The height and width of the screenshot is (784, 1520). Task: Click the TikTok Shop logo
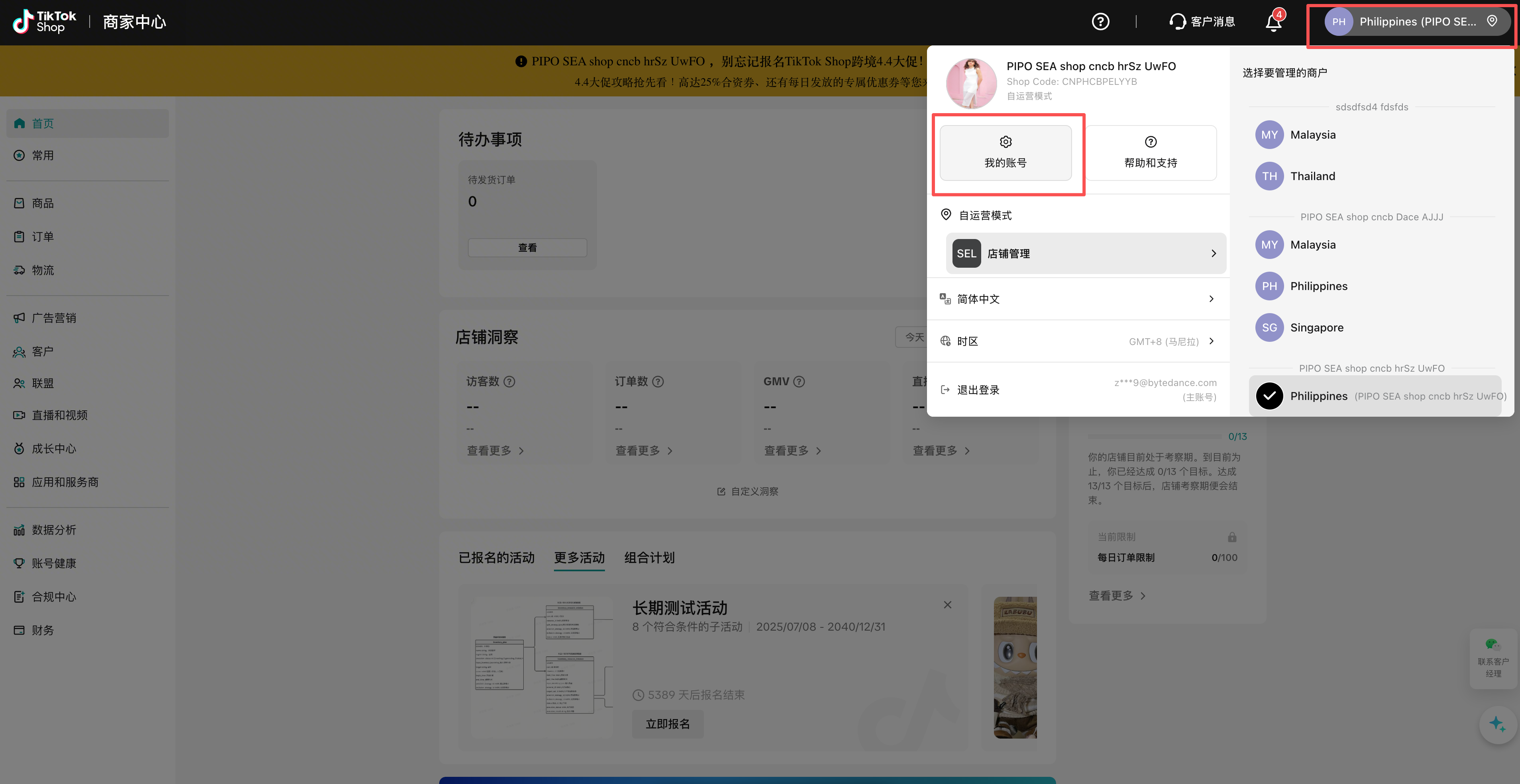click(45, 22)
